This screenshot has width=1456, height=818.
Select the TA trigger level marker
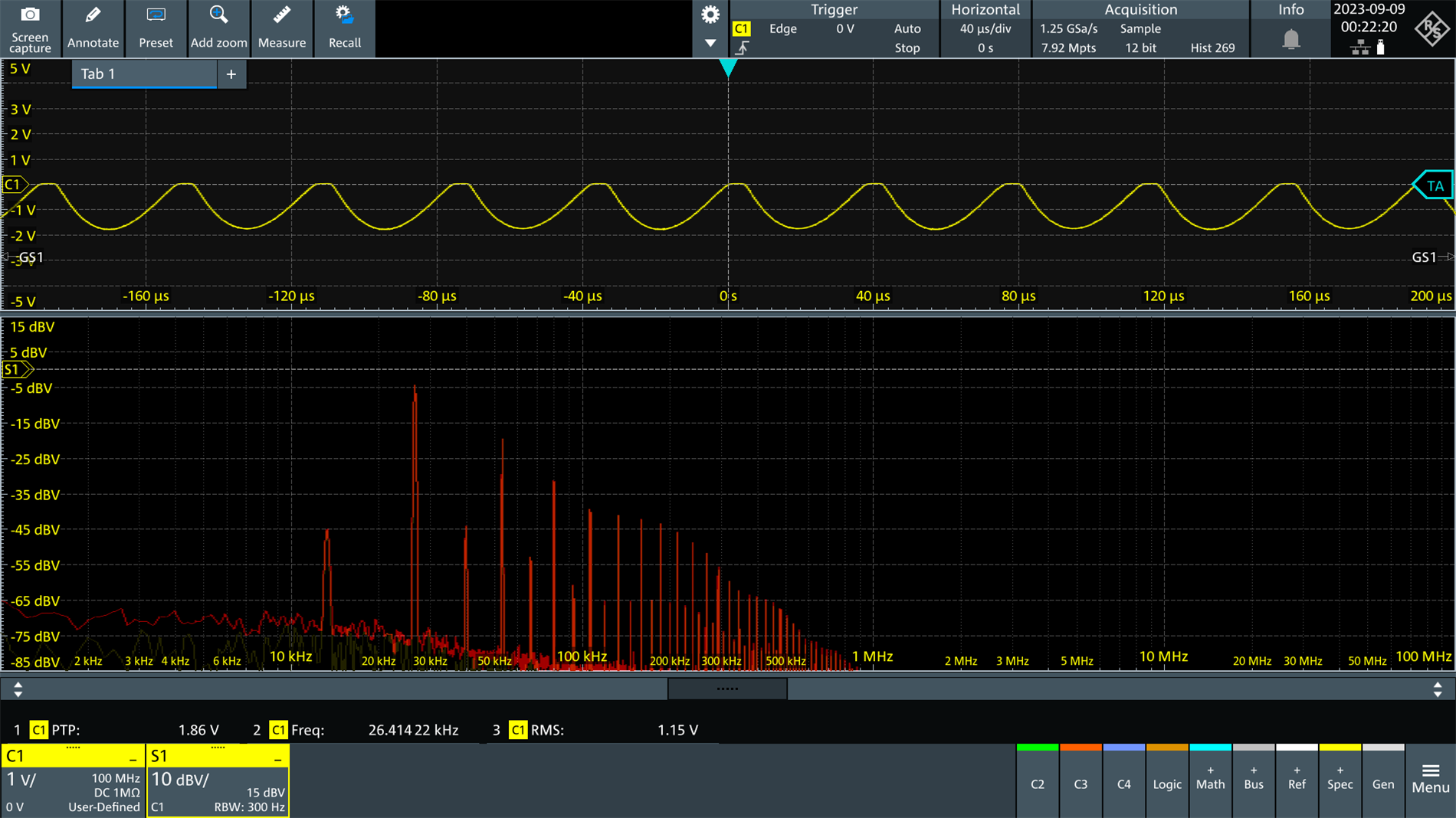[1433, 185]
